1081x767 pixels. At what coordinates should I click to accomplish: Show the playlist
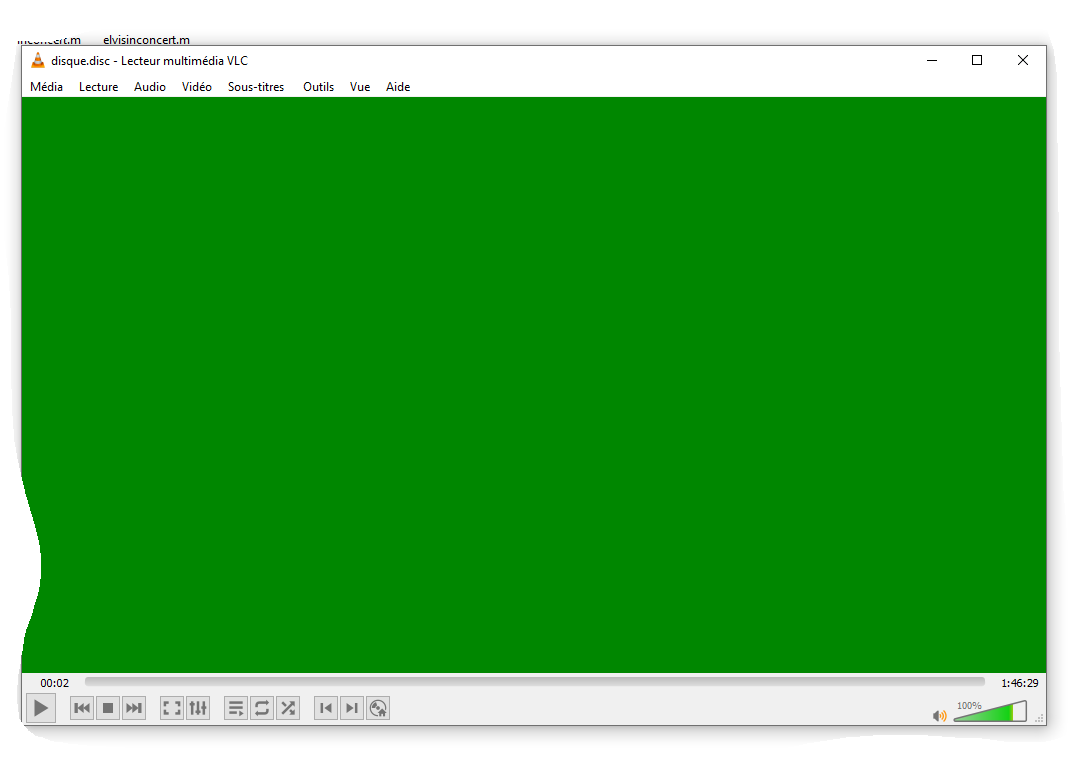tap(236, 708)
